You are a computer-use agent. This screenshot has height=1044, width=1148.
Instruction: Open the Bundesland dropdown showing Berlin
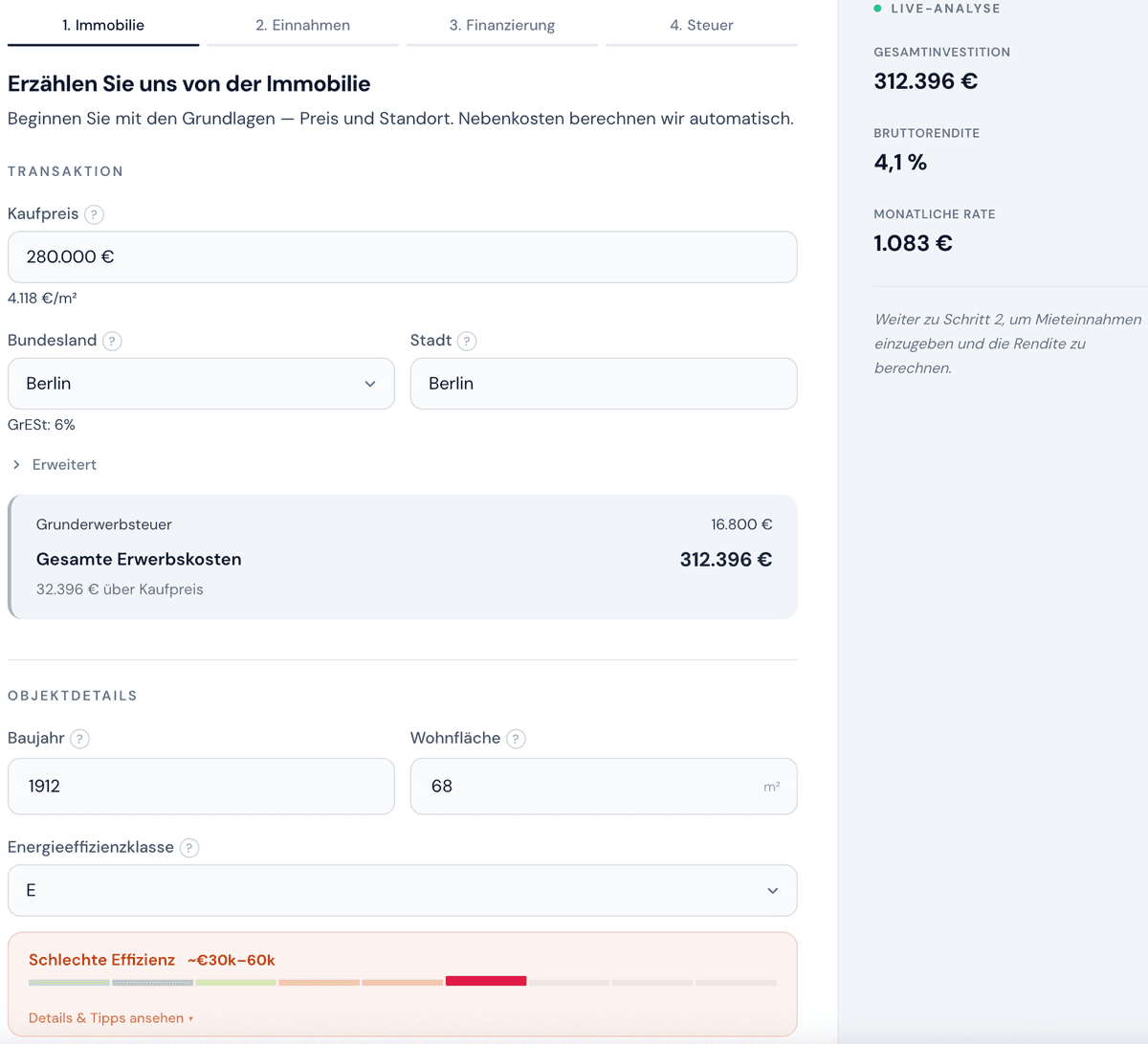(201, 384)
